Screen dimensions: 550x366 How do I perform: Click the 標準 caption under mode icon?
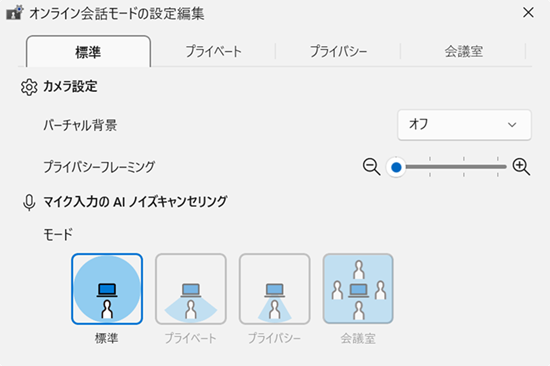(x=107, y=338)
